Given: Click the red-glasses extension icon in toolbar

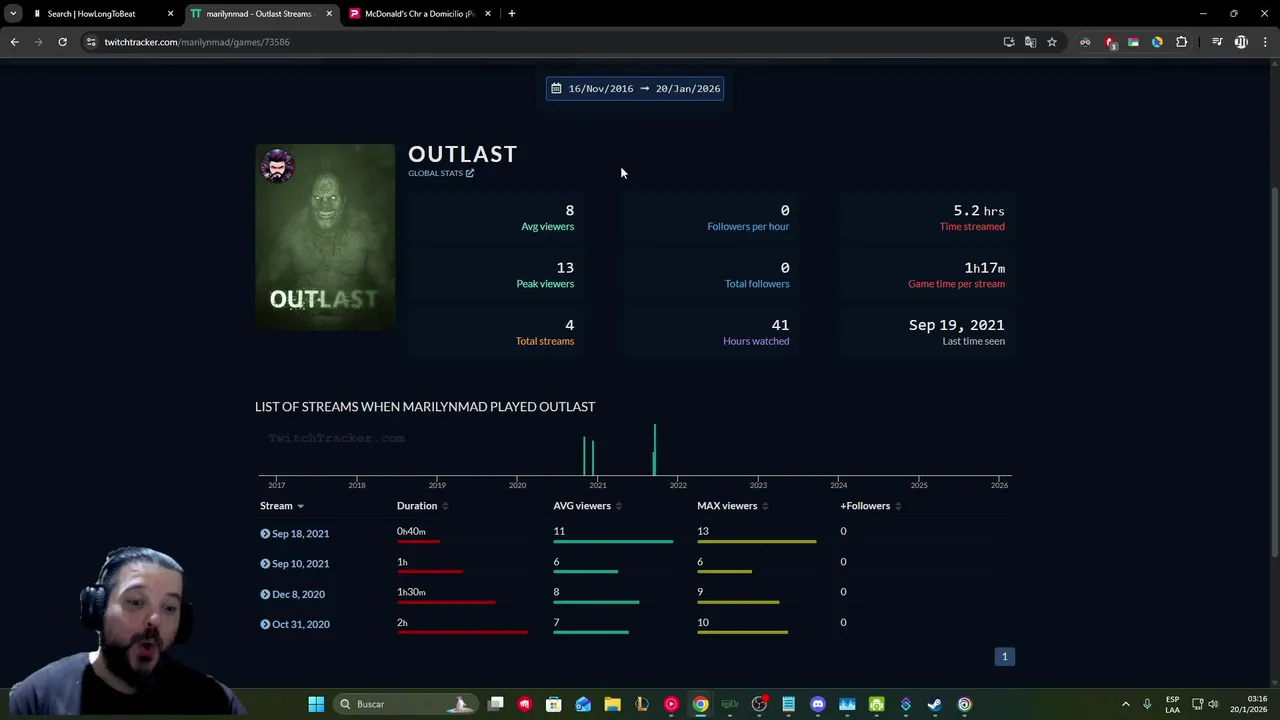Looking at the screenshot, I should point(1085,42).
